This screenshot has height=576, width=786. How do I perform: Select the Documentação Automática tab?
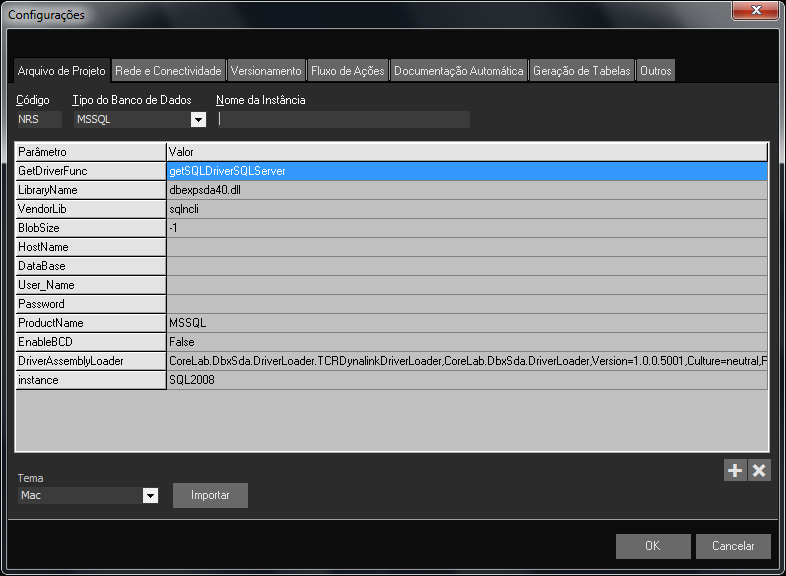[x=458, y=71]
